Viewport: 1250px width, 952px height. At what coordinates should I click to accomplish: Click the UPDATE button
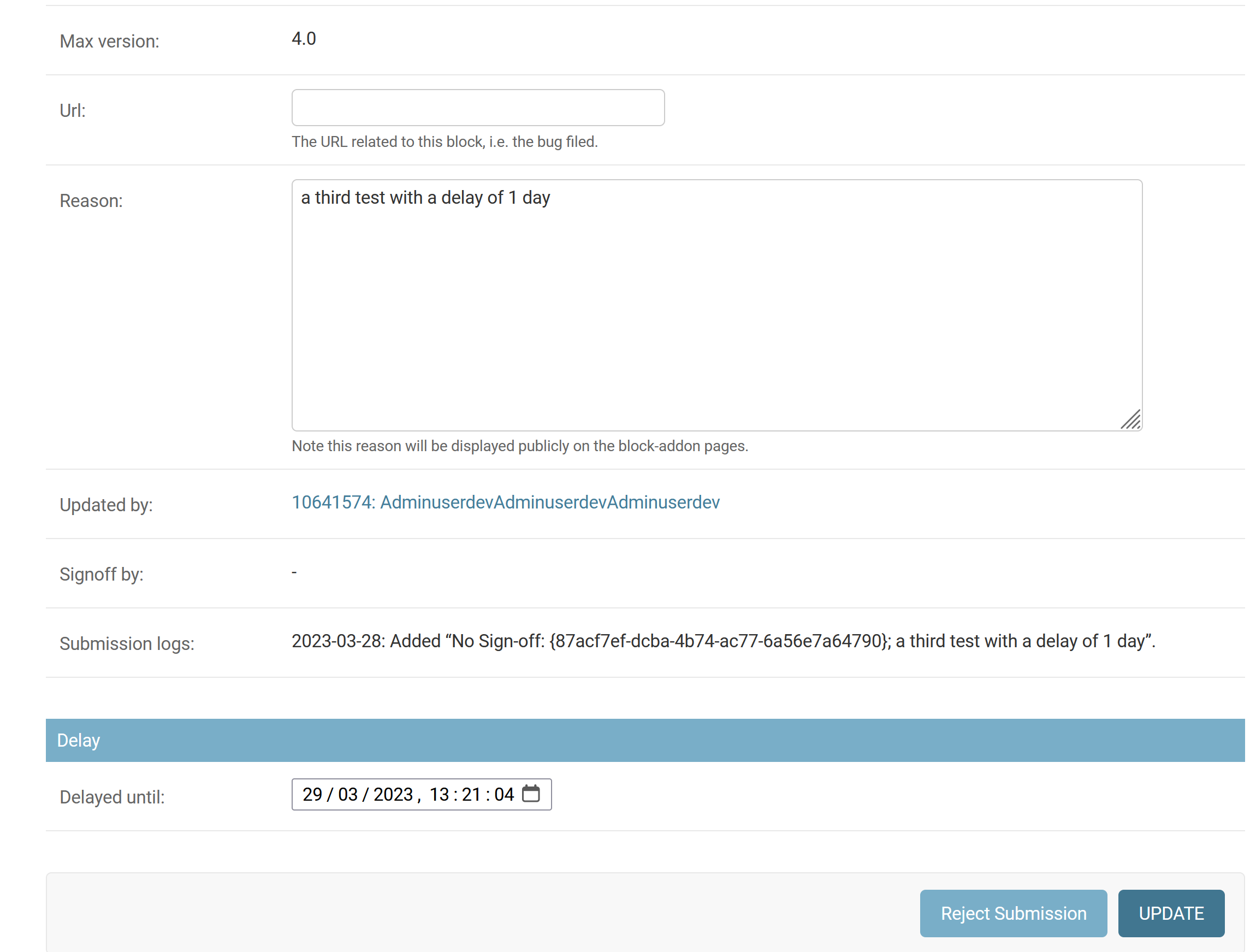click(x=1171, y=913)
